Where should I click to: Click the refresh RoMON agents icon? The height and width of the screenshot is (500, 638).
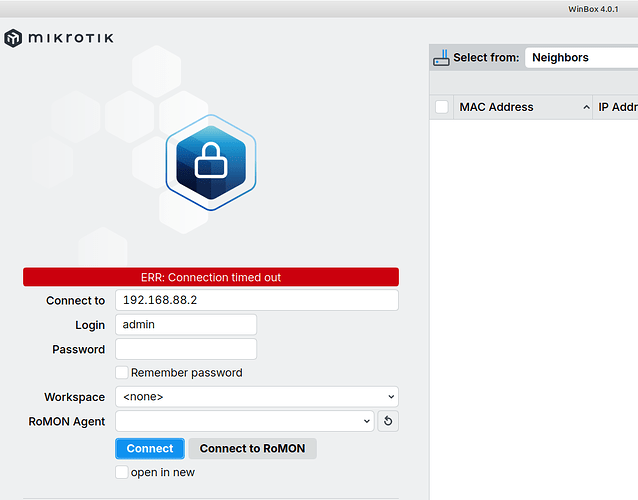click(x=388, y=421)
